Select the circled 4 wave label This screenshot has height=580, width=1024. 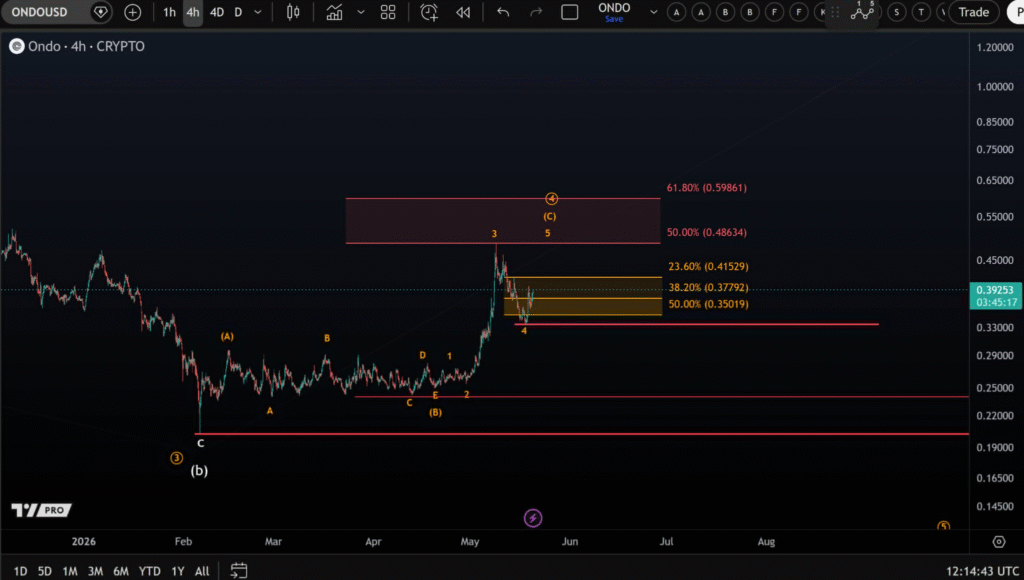coord(551,199)
